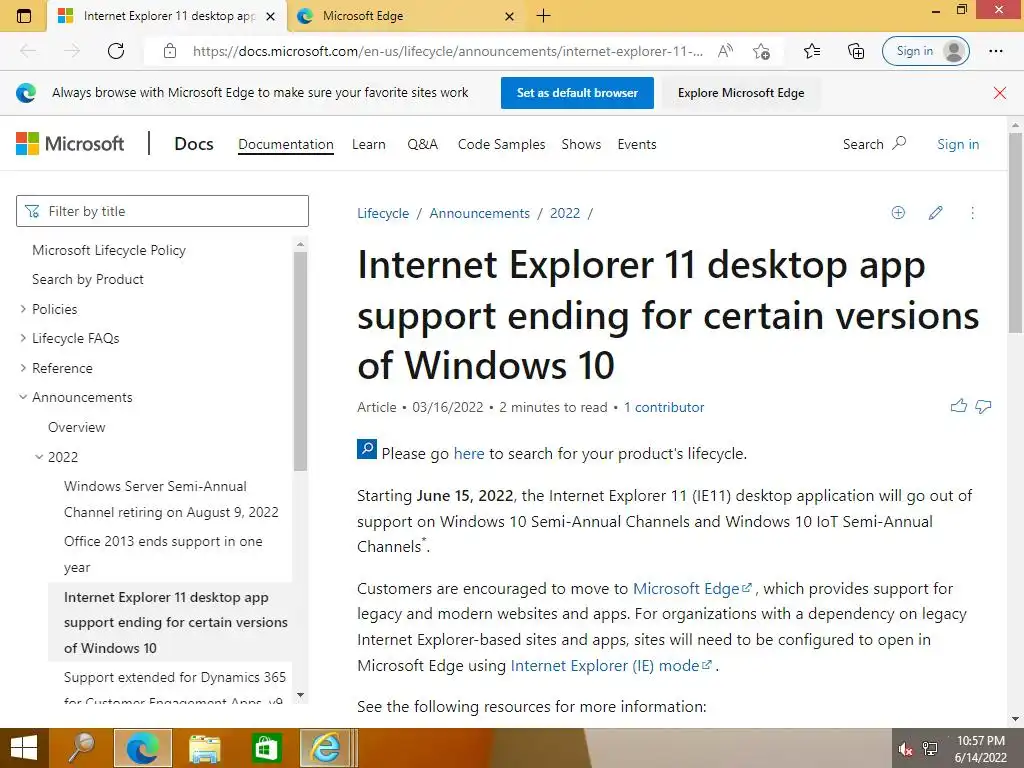Click the sidebar scrollbar thumb

coord(300,361)
